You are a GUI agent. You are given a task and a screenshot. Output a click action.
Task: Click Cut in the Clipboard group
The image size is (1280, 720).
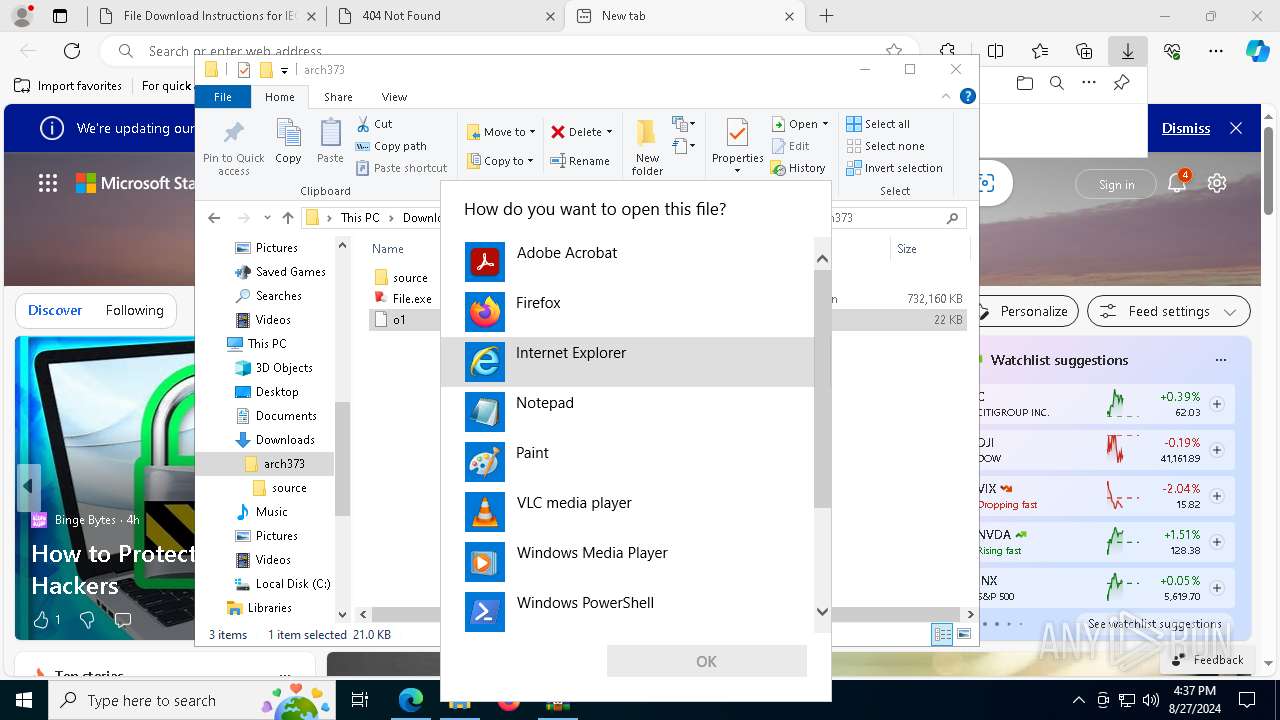(x=375, y=124)
